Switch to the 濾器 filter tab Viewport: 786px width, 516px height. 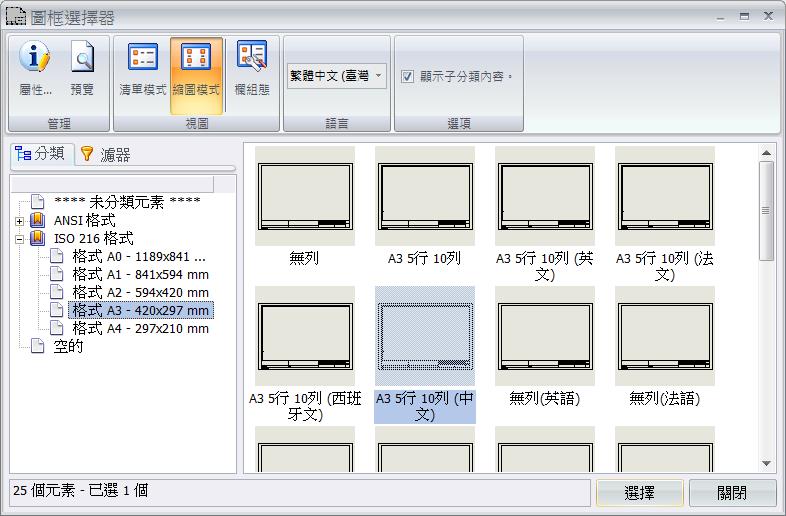pyautogui.click(x=106, y=154)
